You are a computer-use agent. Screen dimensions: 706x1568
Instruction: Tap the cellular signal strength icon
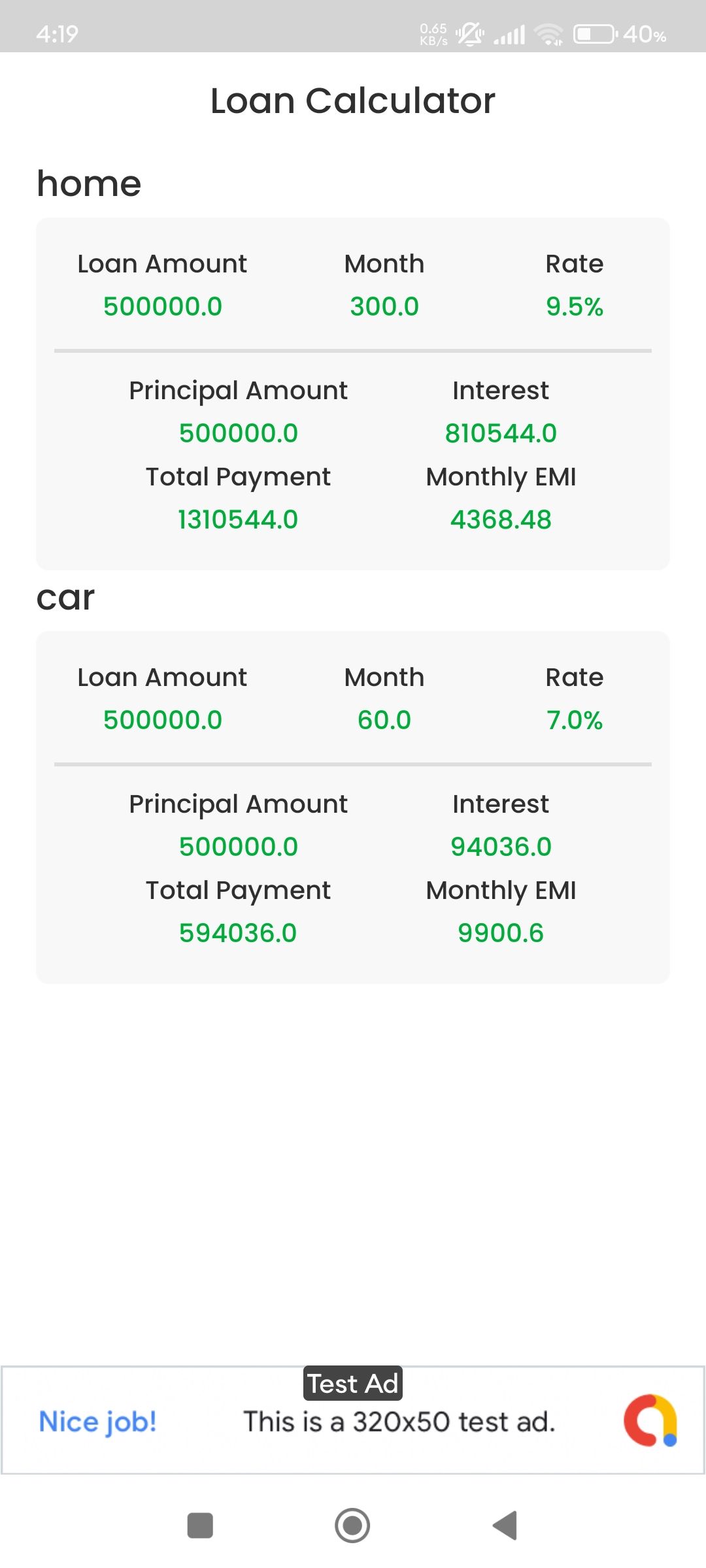point(509,34)
